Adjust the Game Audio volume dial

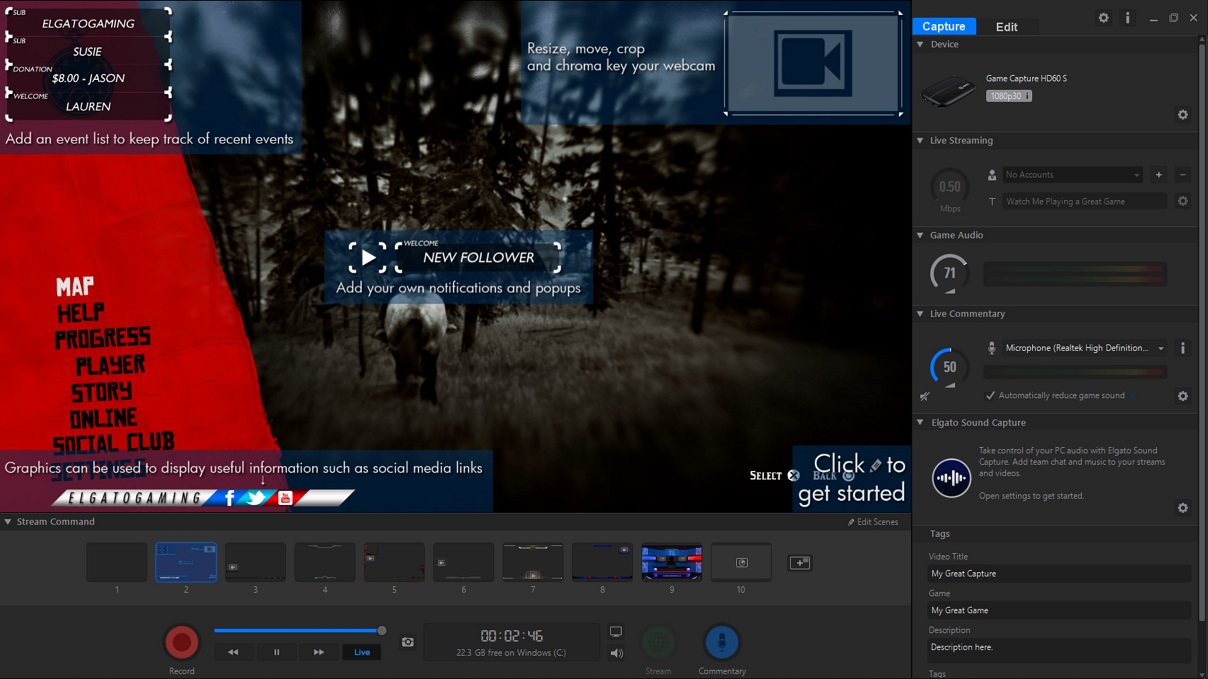coord(949,273)
